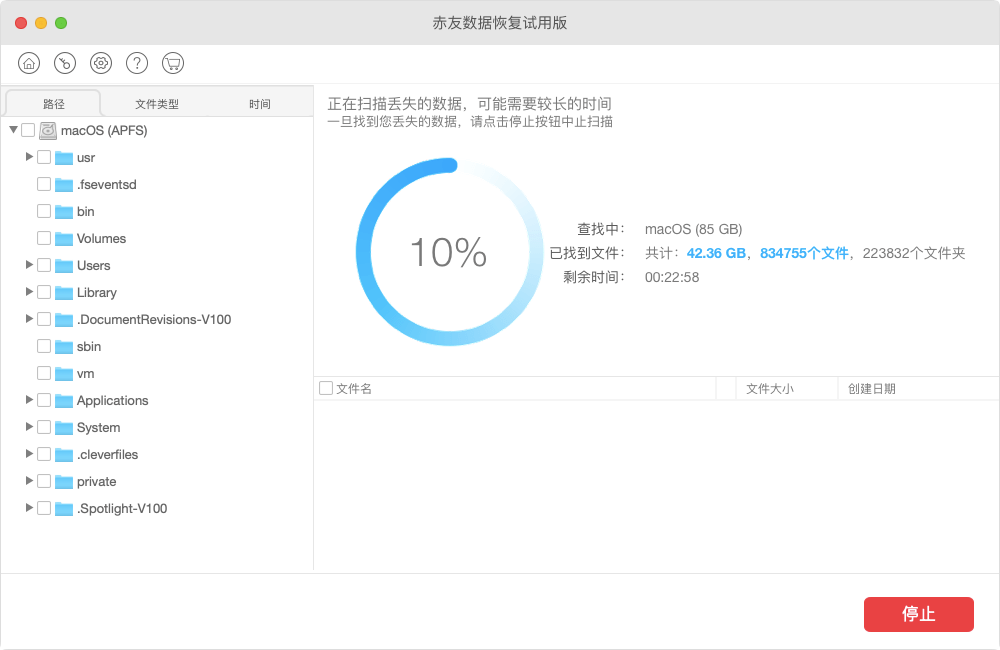
Task: Go to the home screen icon
Action: (29, 63)
